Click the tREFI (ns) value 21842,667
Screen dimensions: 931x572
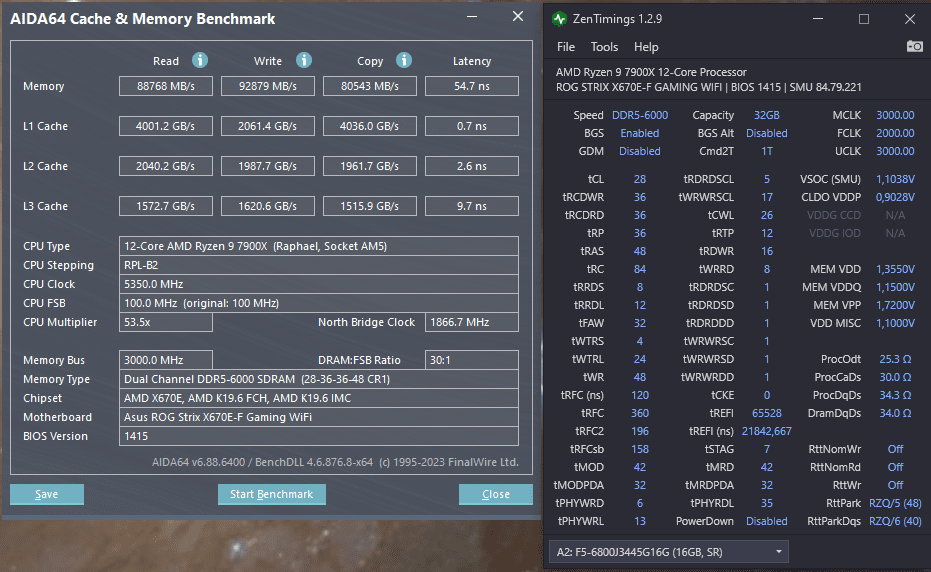pos(767,431)
